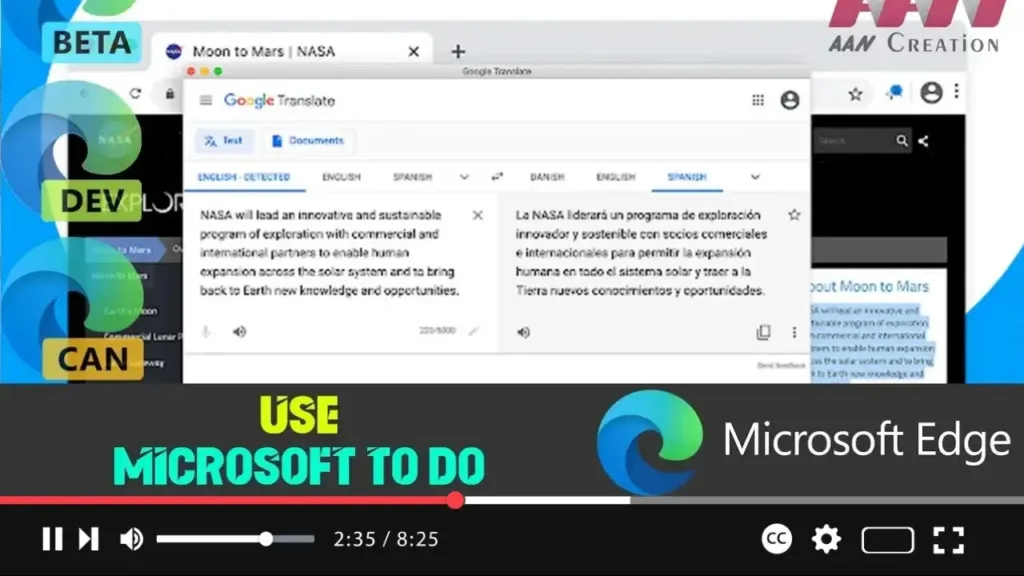Save translation using the star icon

tap(794, 215)
